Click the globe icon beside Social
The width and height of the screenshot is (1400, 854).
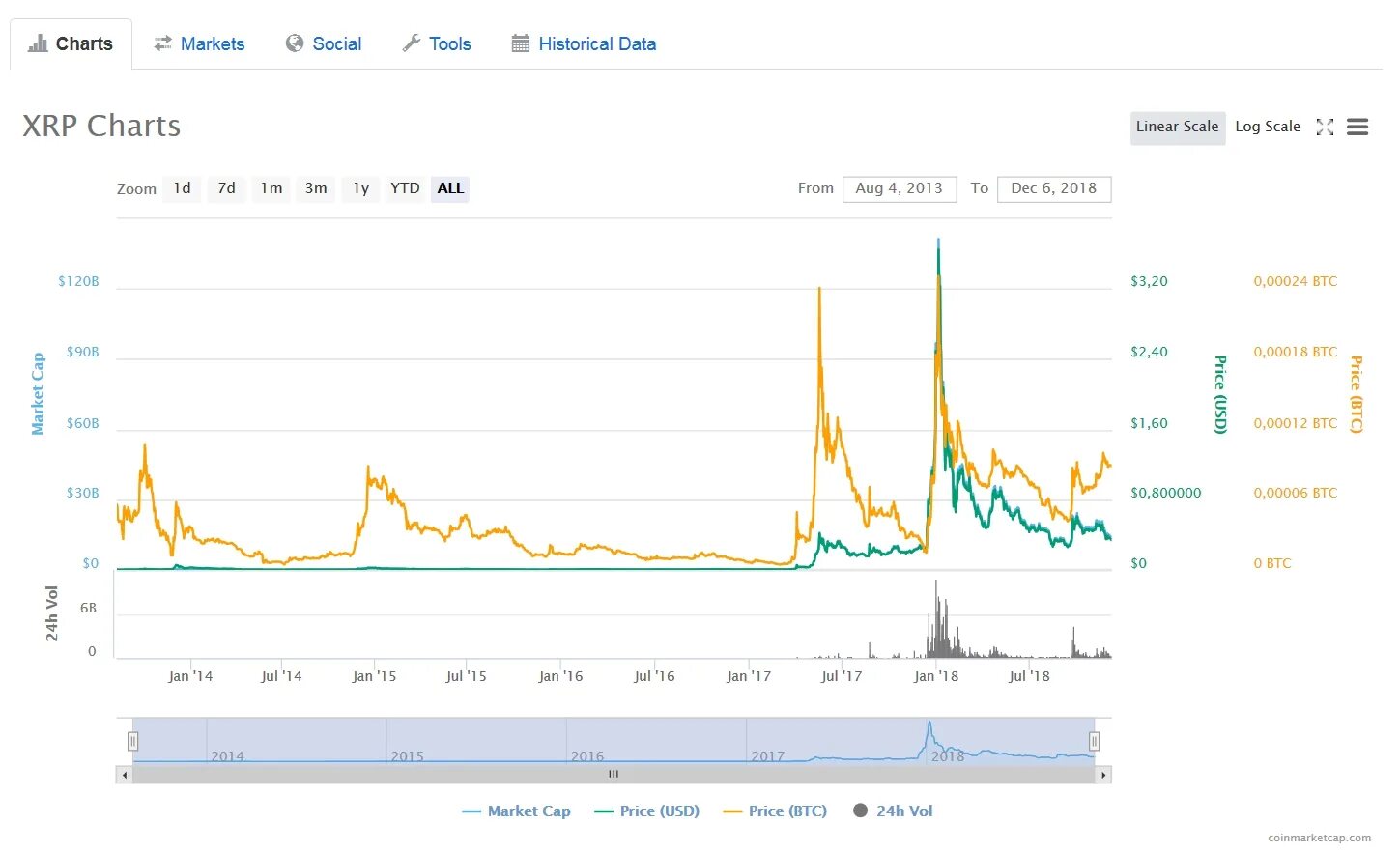(295, 43)
